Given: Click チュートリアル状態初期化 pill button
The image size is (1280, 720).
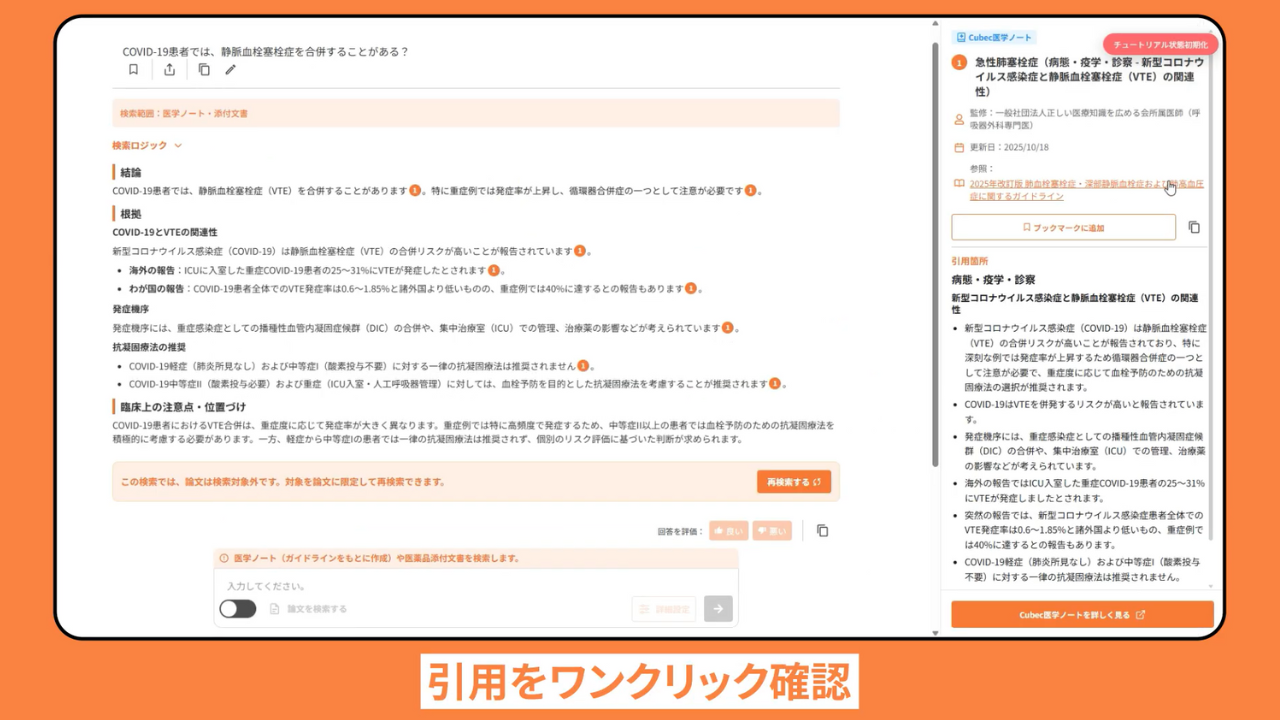Looking at the screenshot, I should 1160,44.
